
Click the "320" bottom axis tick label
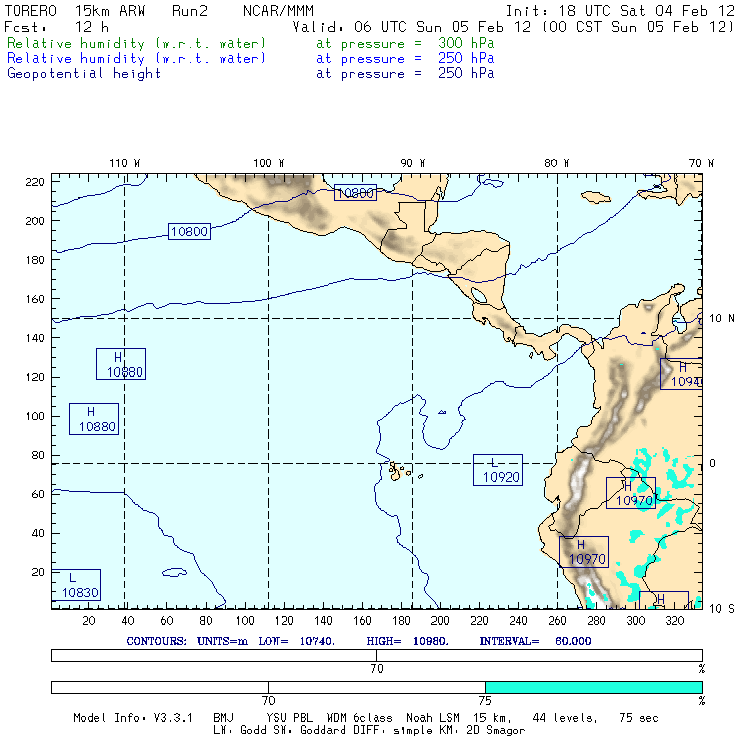[675, 621]
